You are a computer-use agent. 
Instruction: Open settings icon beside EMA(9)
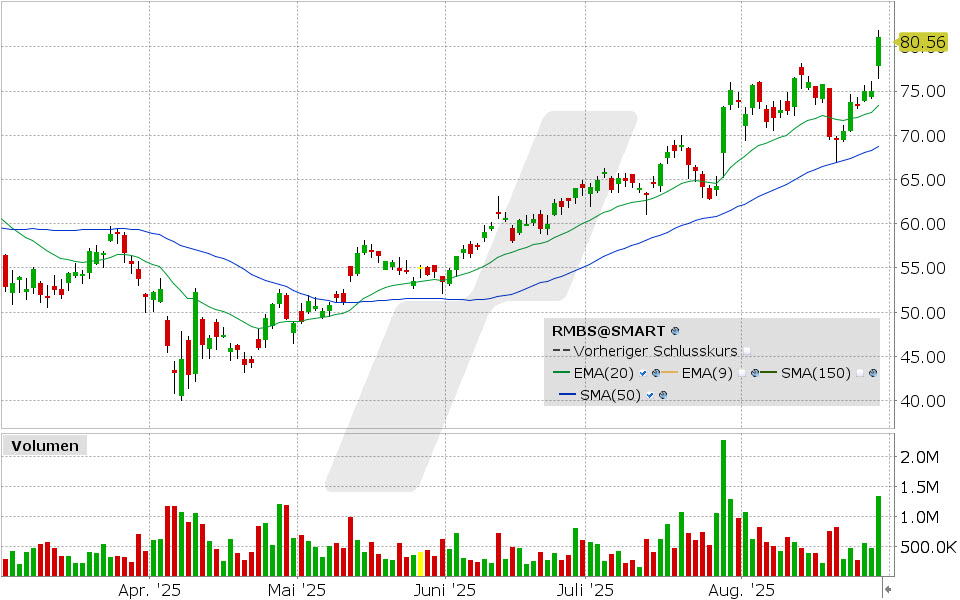click(x=755, y=373)
